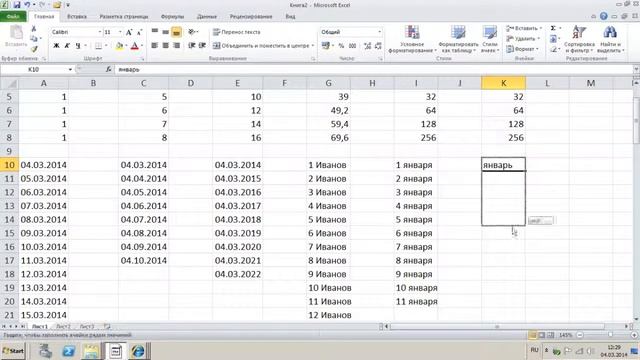Apply percent style to cells

341,46
